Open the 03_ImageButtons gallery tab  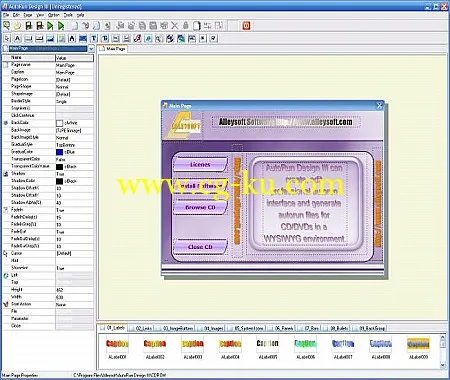[x=175, y=328]
